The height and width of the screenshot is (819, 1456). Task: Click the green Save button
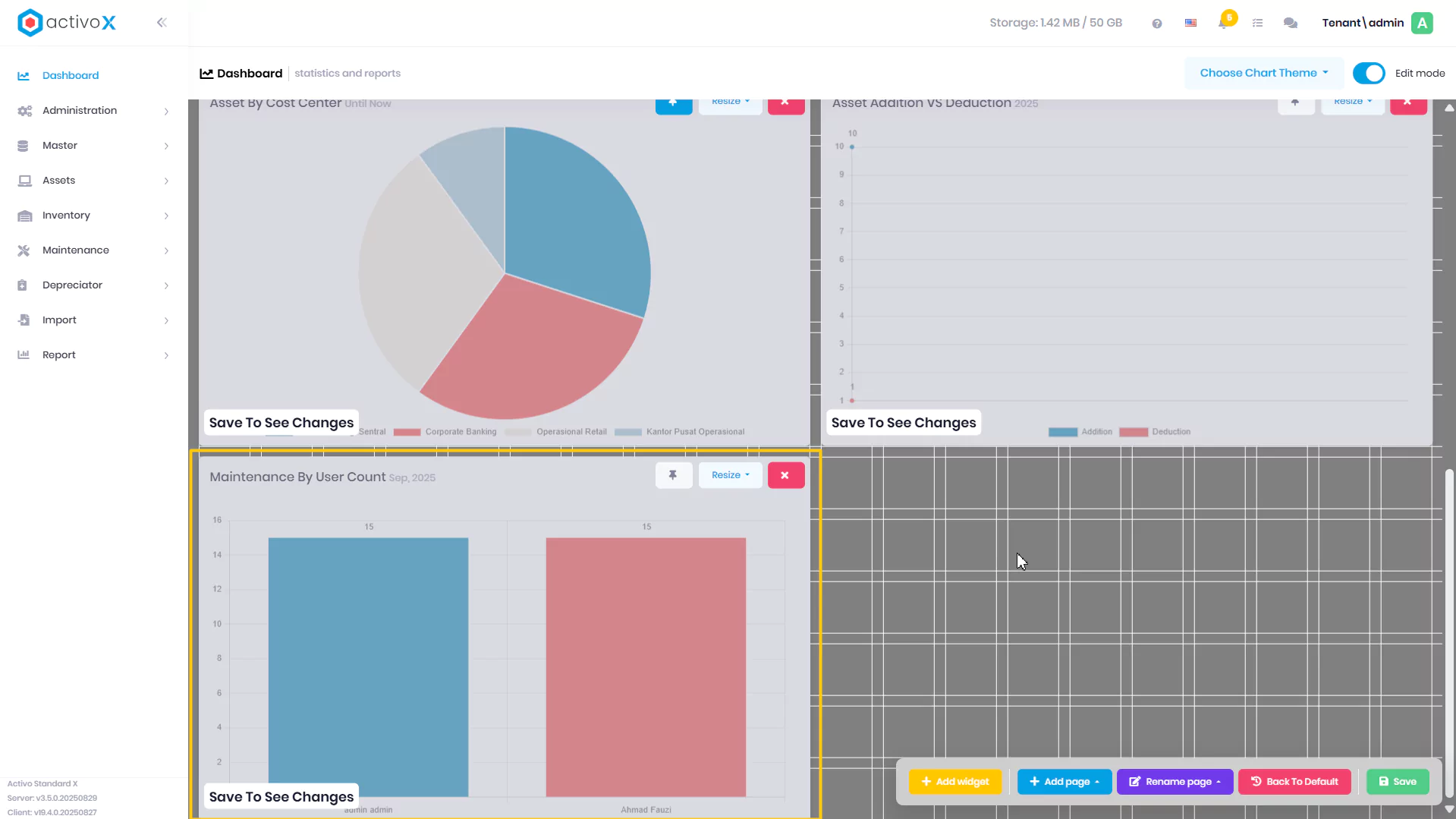click(x=1397, y=782)
